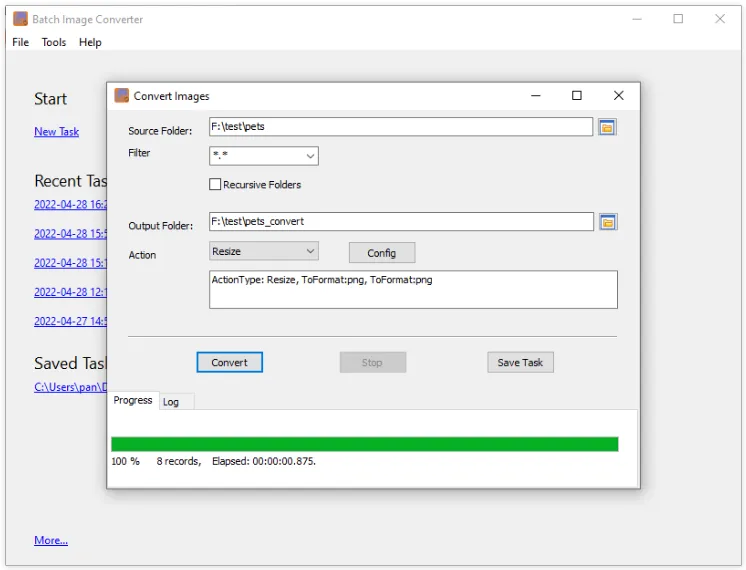The height and width of the screenshot is (570, 746).
Task: Open recent task 2022-04-28 16: link
Action: pyautogui.click(x=70, y=205)
